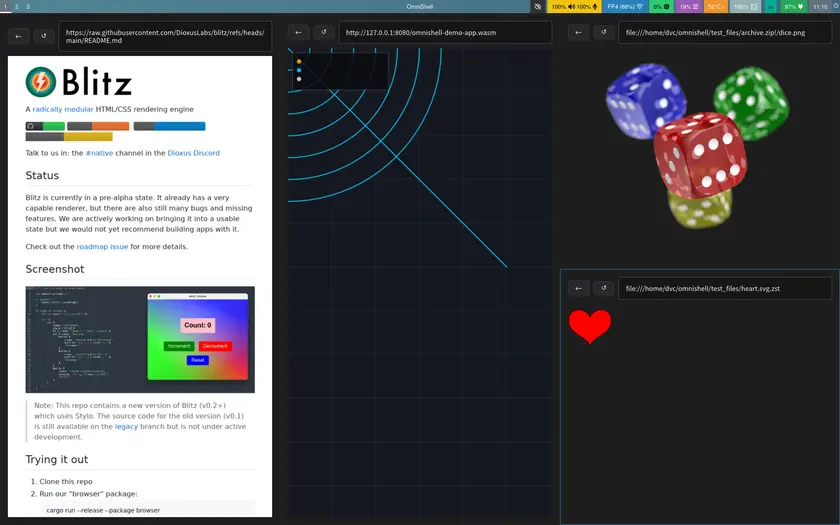Click the 0% CPU usage module
The width and height of the screenshot is (840, 525).
click(x=662, y=6)
